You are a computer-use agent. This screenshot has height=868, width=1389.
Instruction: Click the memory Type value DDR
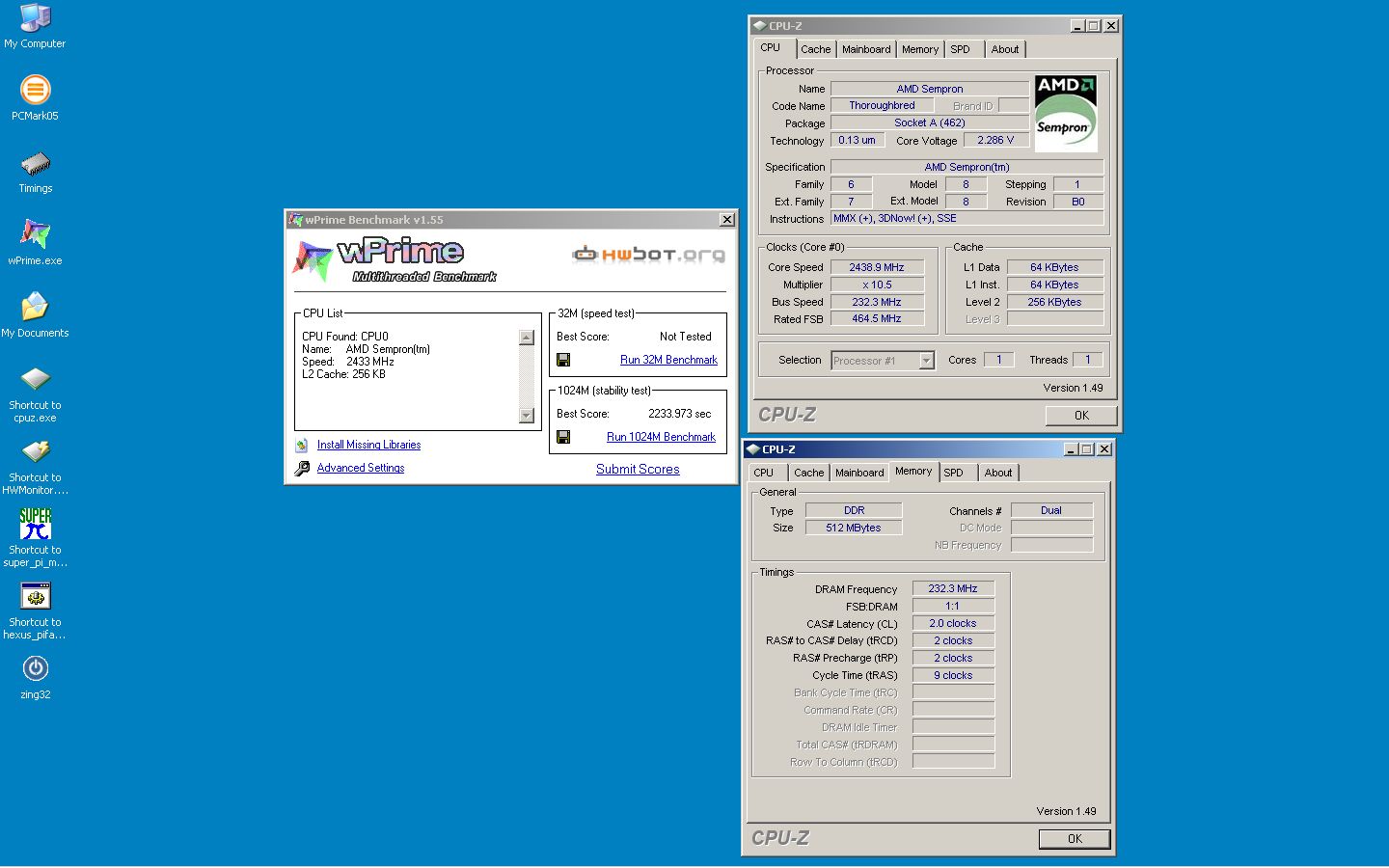[x=854, y=510]
